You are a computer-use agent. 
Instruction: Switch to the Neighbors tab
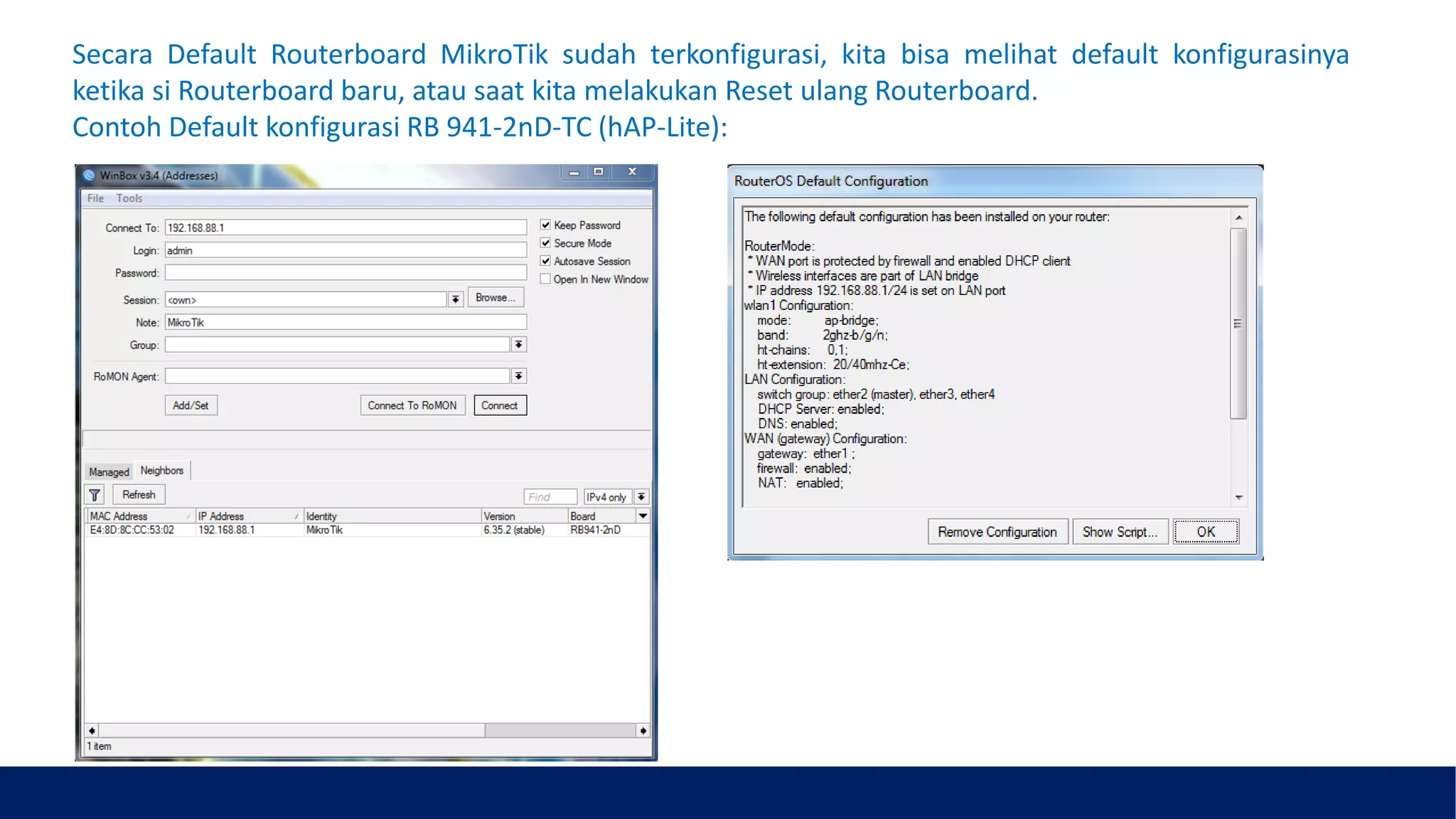[x=162, y=470]
